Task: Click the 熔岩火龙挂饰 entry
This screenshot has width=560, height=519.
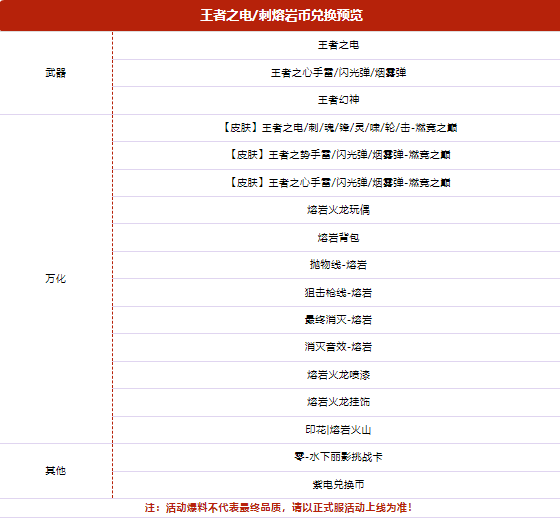Action: (339, 402)
